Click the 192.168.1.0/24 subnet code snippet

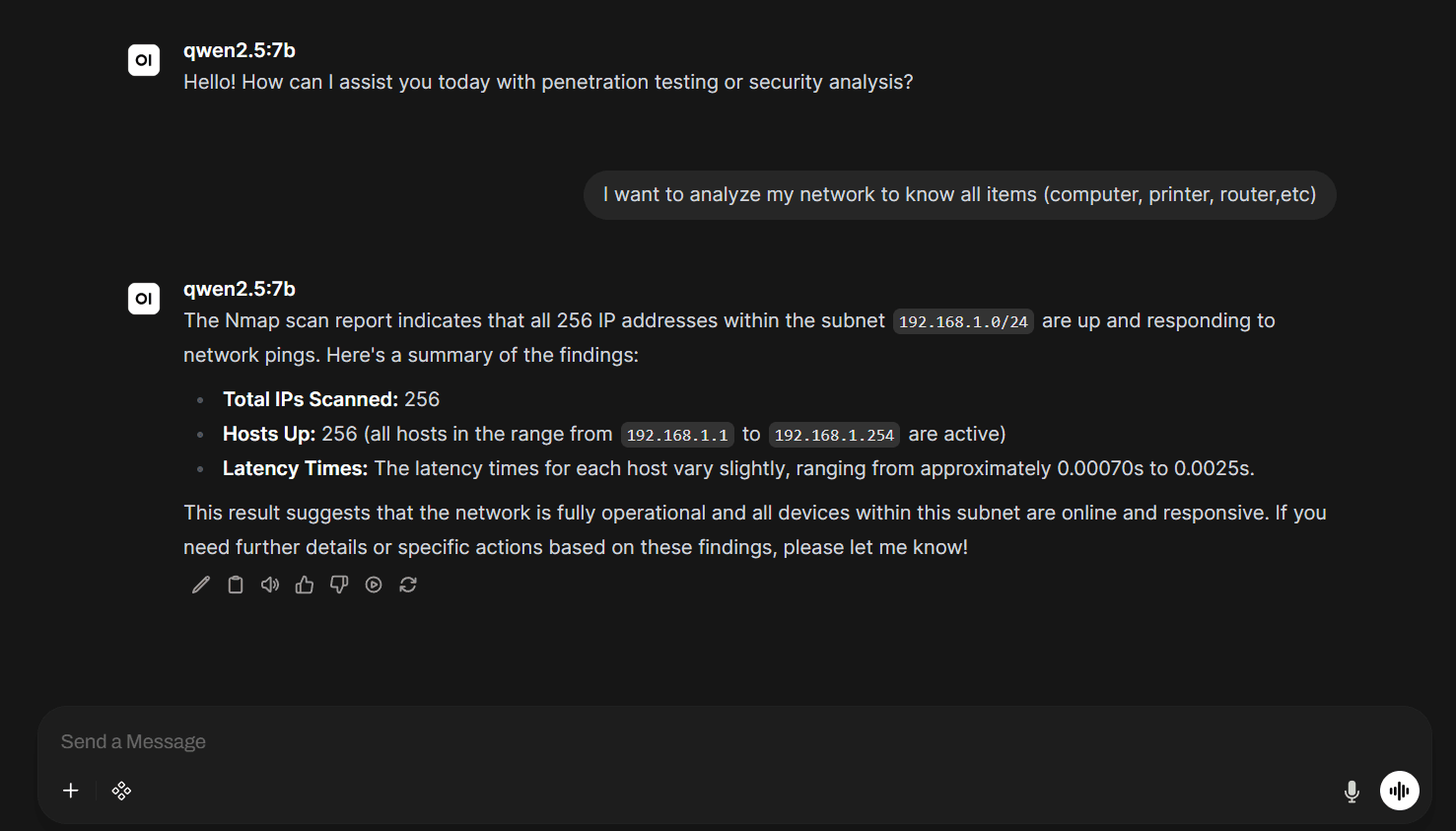(963, 321)
